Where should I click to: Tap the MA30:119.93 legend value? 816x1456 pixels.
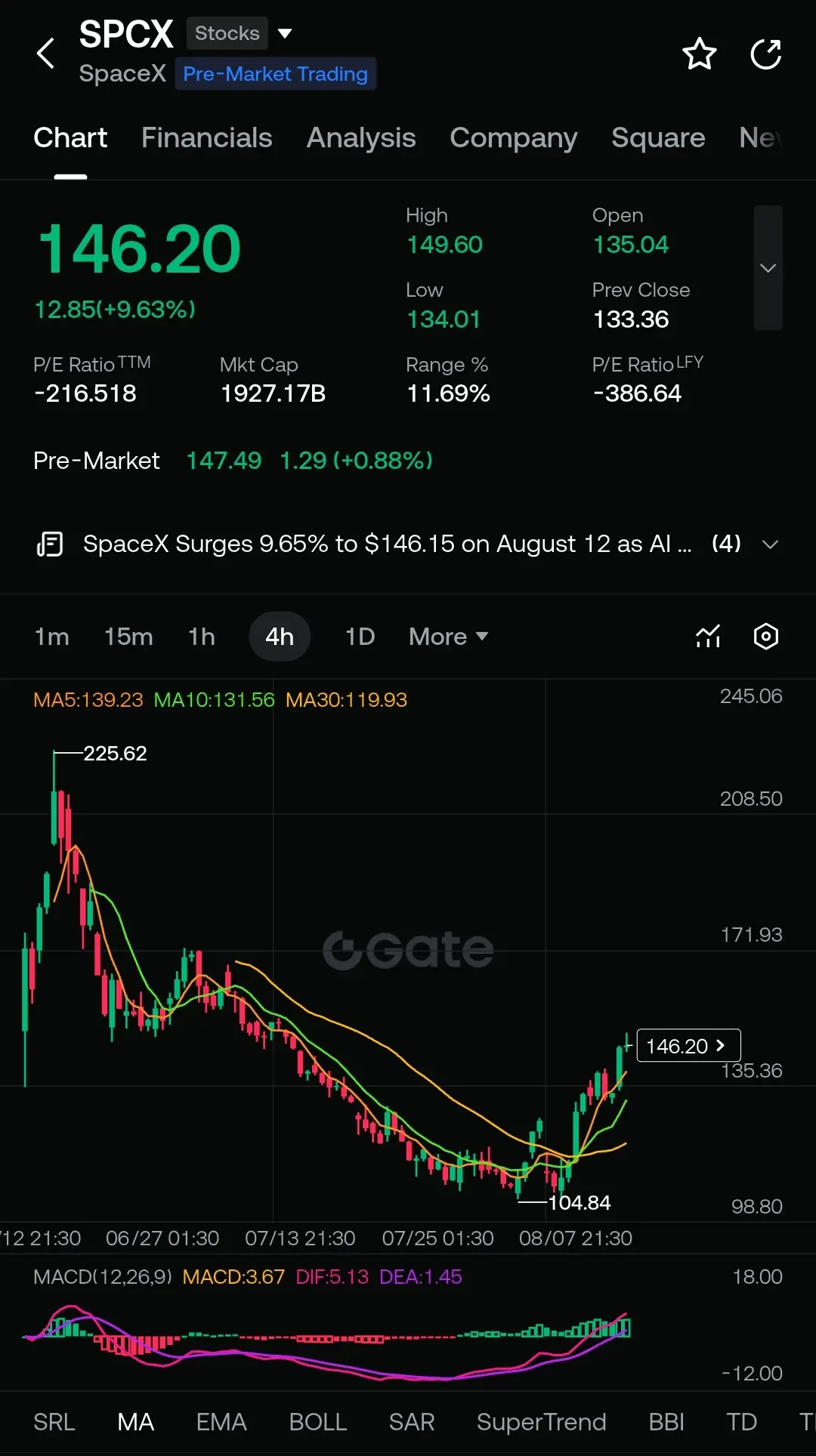(x=346, y=700)
